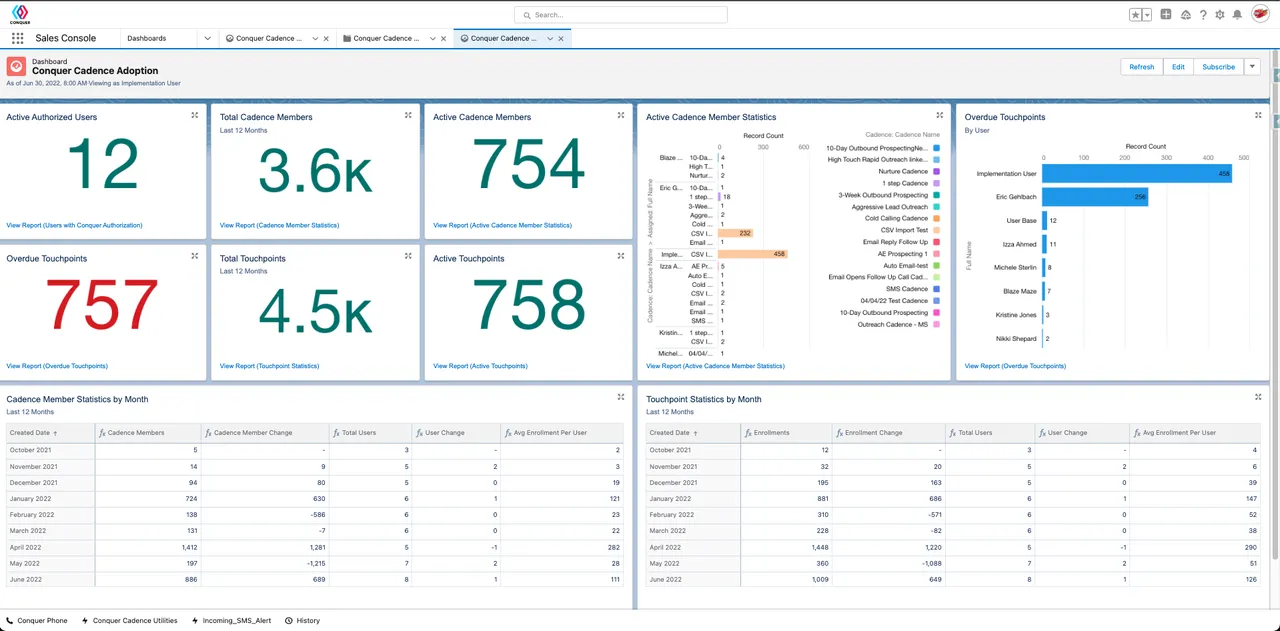This screenshot has width=1280, height=631.
Task: Open Conquer Phone in utility bar
Action: point(36,620)
